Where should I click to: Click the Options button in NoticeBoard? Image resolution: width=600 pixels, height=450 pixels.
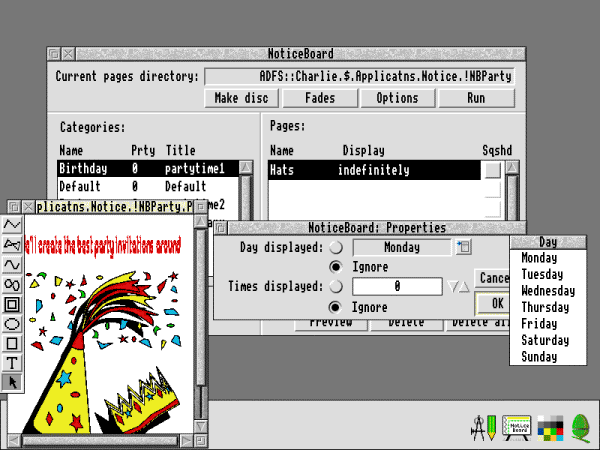point(397,98)
